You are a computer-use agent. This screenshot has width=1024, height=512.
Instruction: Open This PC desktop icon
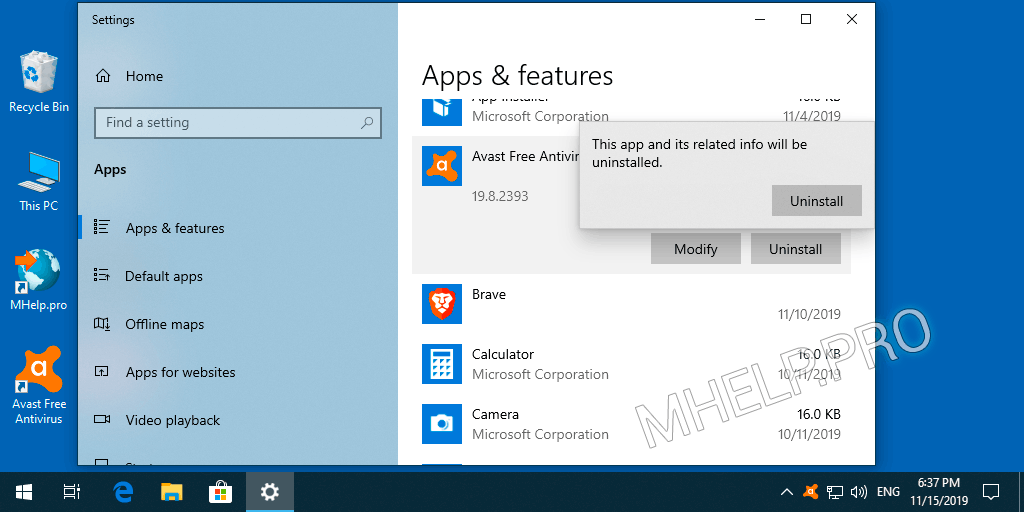39,181
